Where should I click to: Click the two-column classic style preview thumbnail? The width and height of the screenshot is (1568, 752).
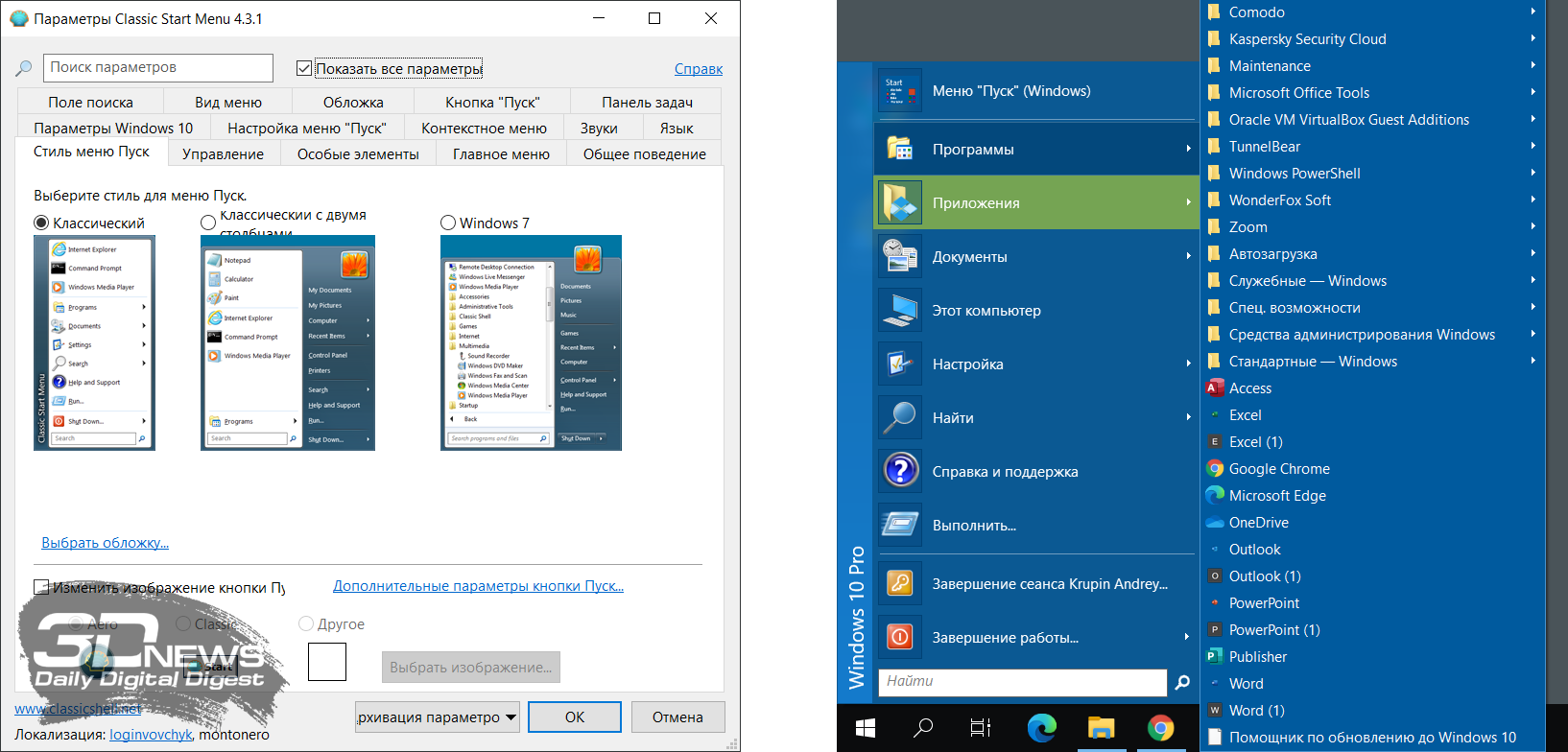[288, 342]
